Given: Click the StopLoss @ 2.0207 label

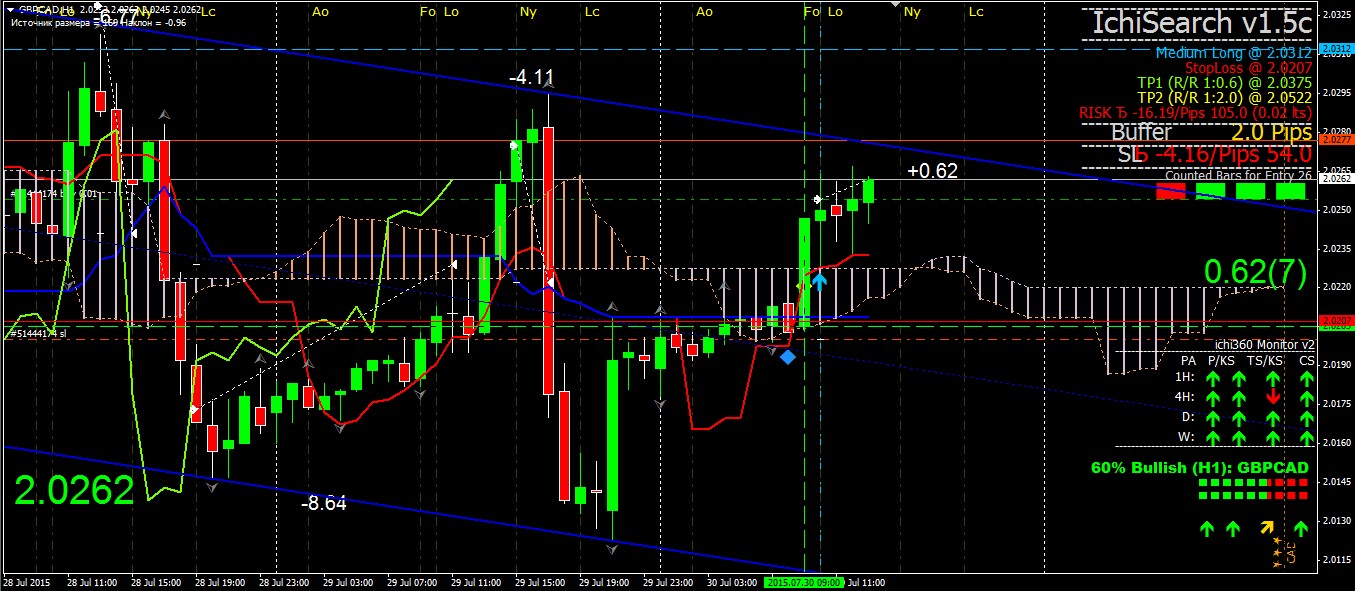Looking at the screenshot, I should click(1248, 68).
